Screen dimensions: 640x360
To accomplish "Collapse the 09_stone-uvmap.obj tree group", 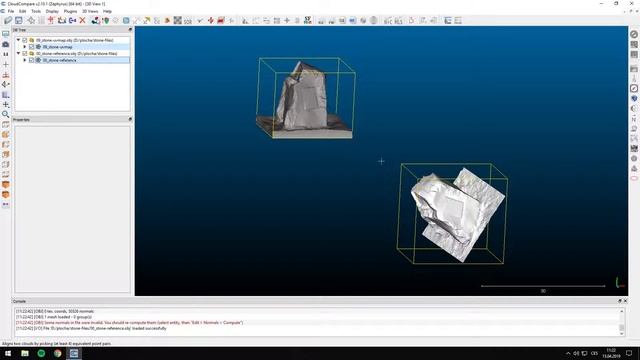I will point(18,40).
